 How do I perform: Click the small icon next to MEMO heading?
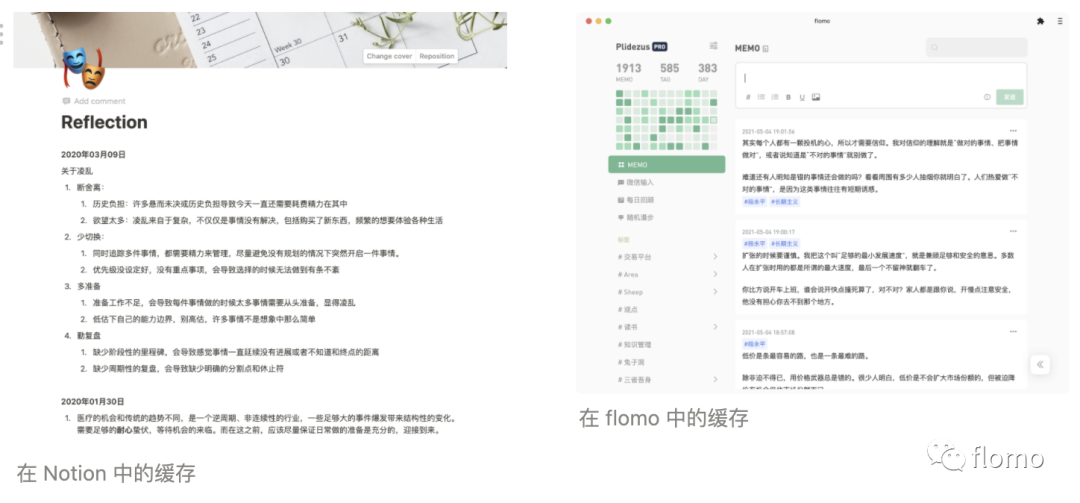tap(766, 49)
